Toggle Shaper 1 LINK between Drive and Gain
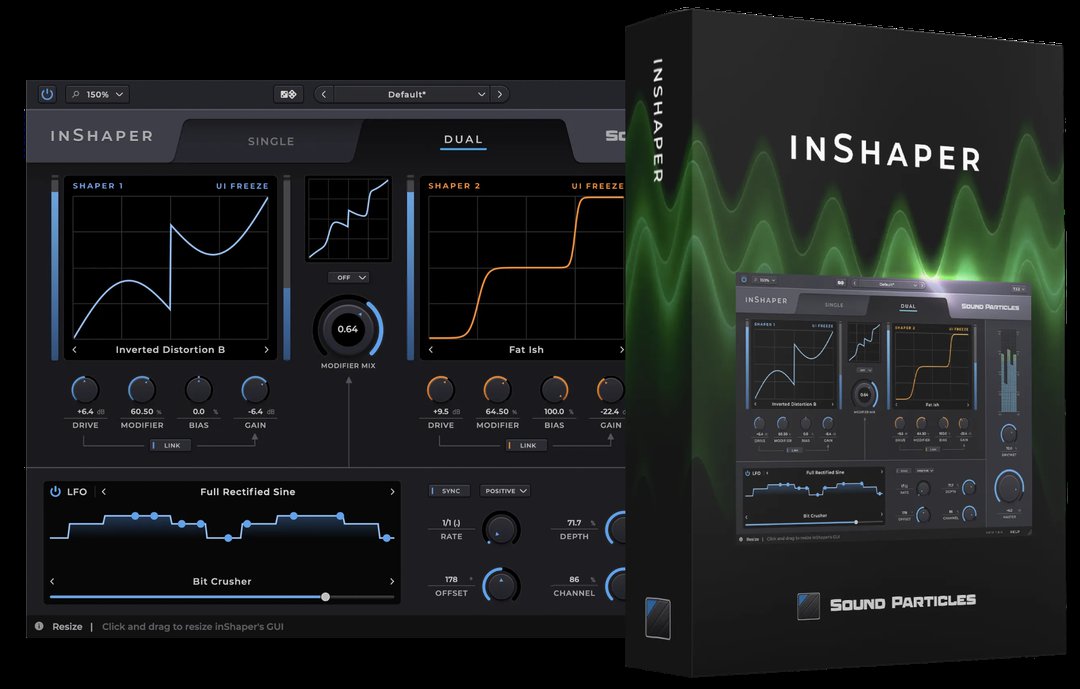 point(169,446)
